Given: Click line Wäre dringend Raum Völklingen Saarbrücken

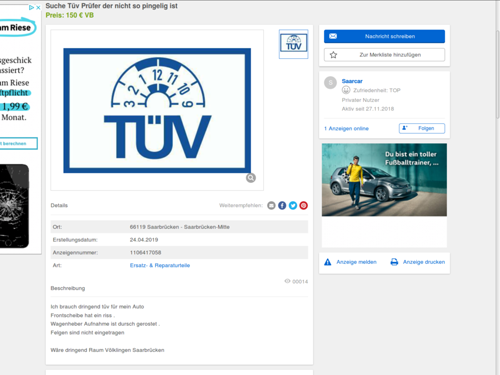Looking at the screenshot, I should (x=107, y=350).
